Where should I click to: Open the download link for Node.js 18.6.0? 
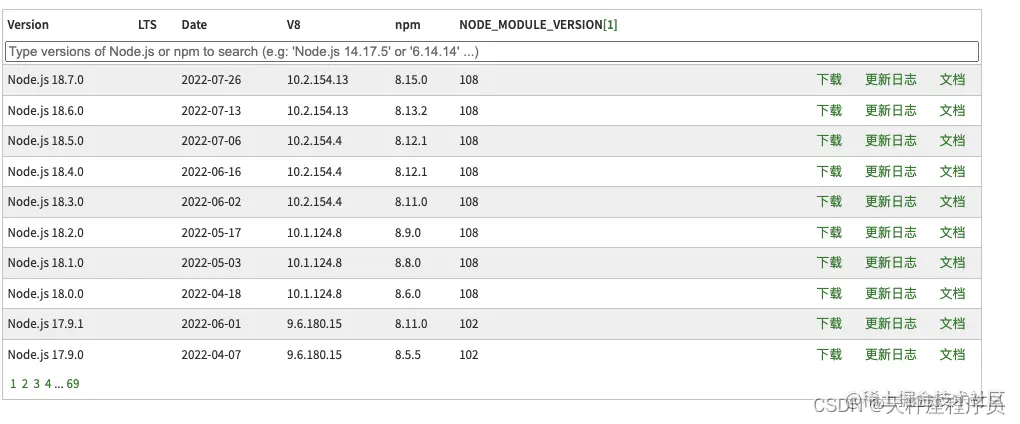(829, 111)
